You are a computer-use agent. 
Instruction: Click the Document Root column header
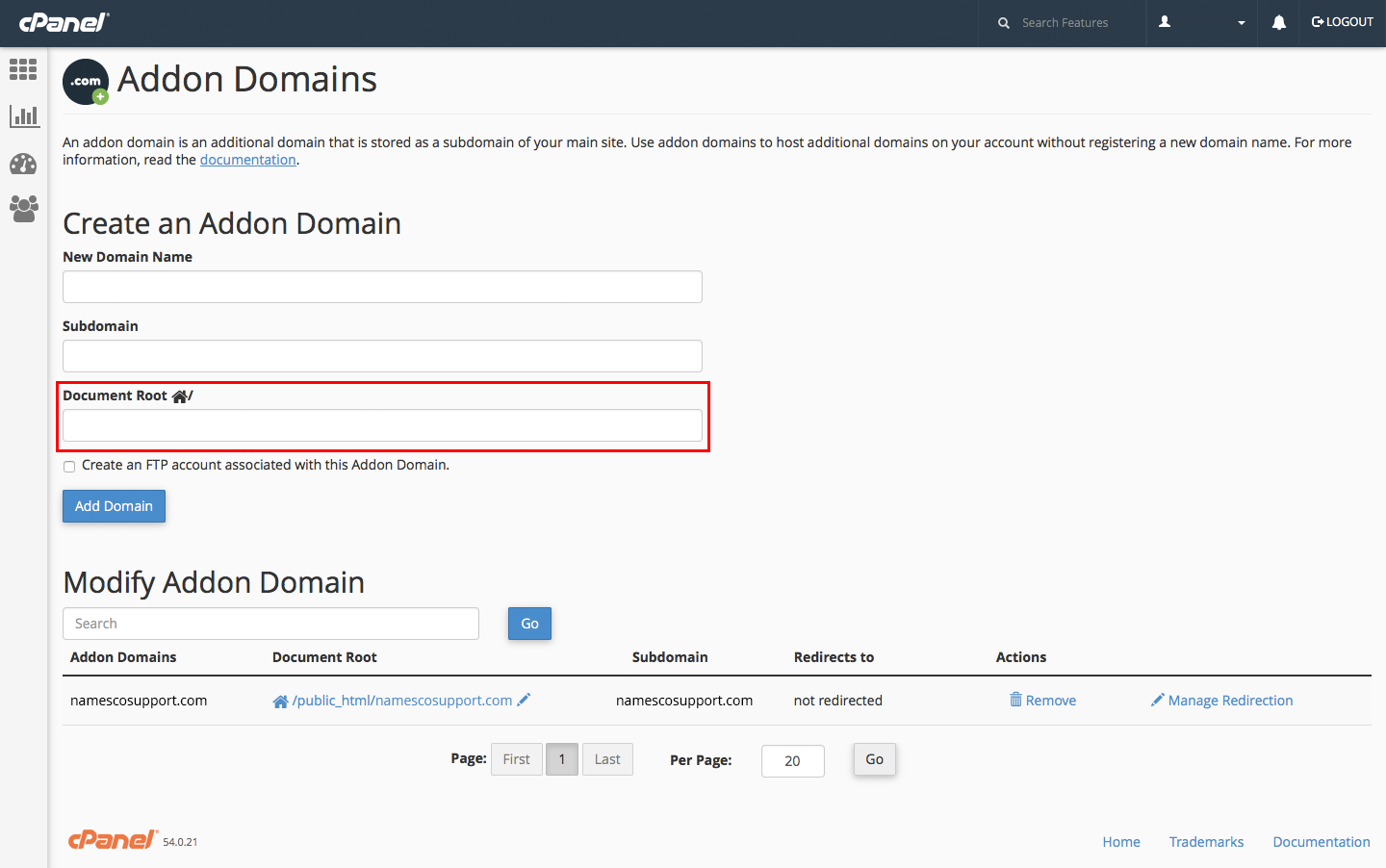(324, 657)
